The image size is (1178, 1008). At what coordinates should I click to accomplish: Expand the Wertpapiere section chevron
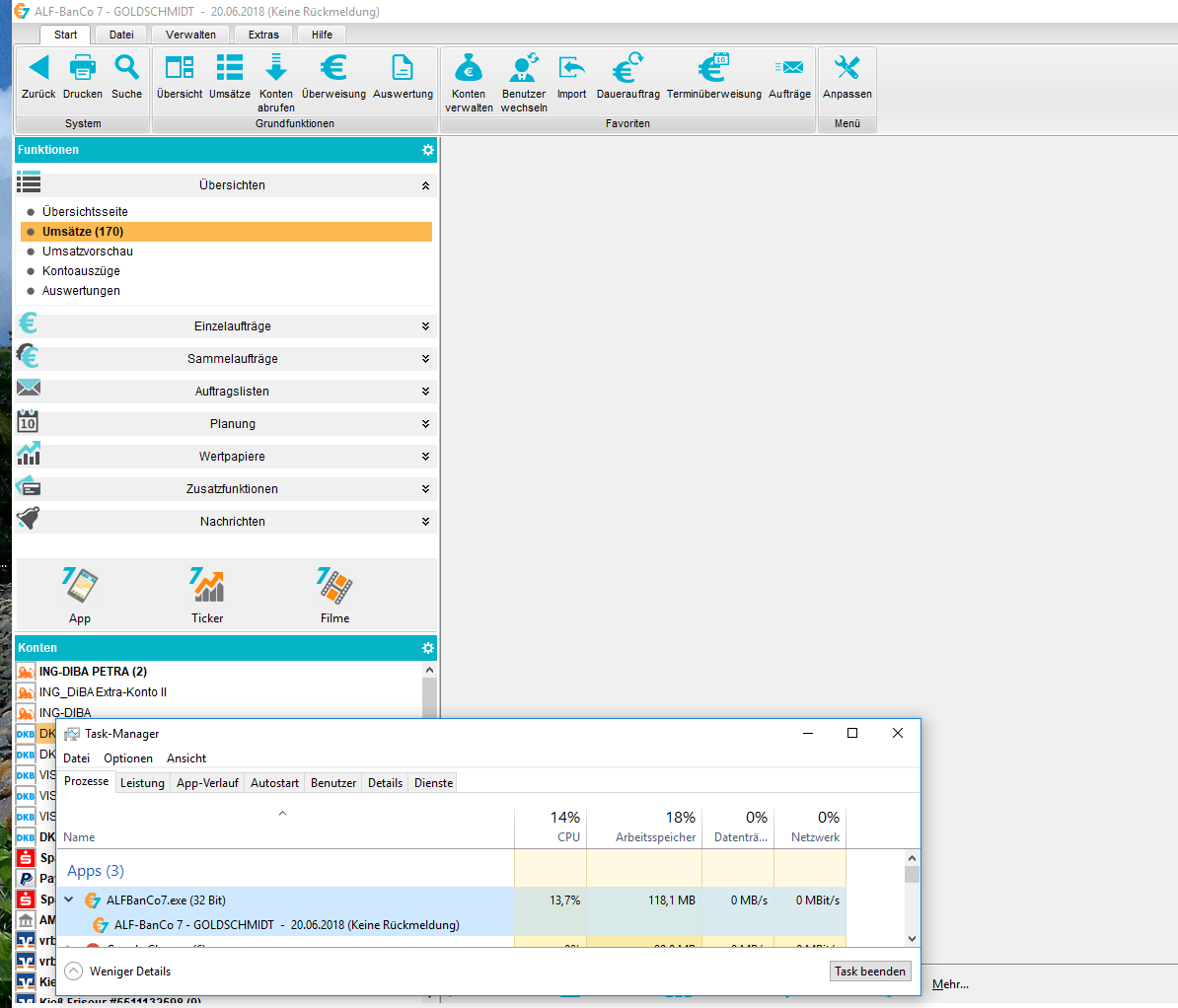click(425, 456)
